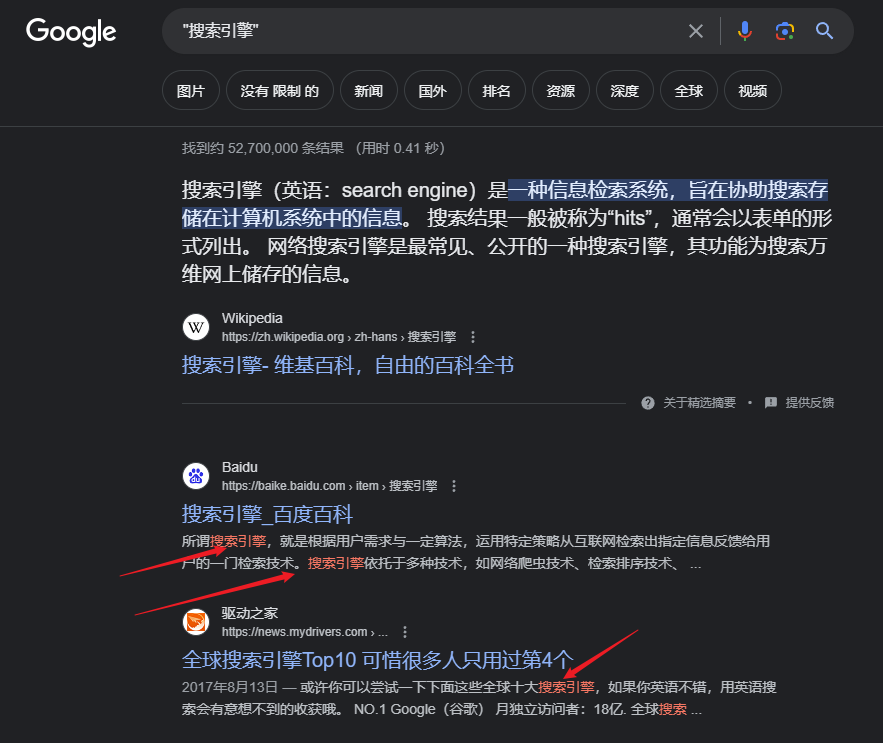883x743 pixels.
Task: Select the 深度 filter chip
Action: (625, 91)
